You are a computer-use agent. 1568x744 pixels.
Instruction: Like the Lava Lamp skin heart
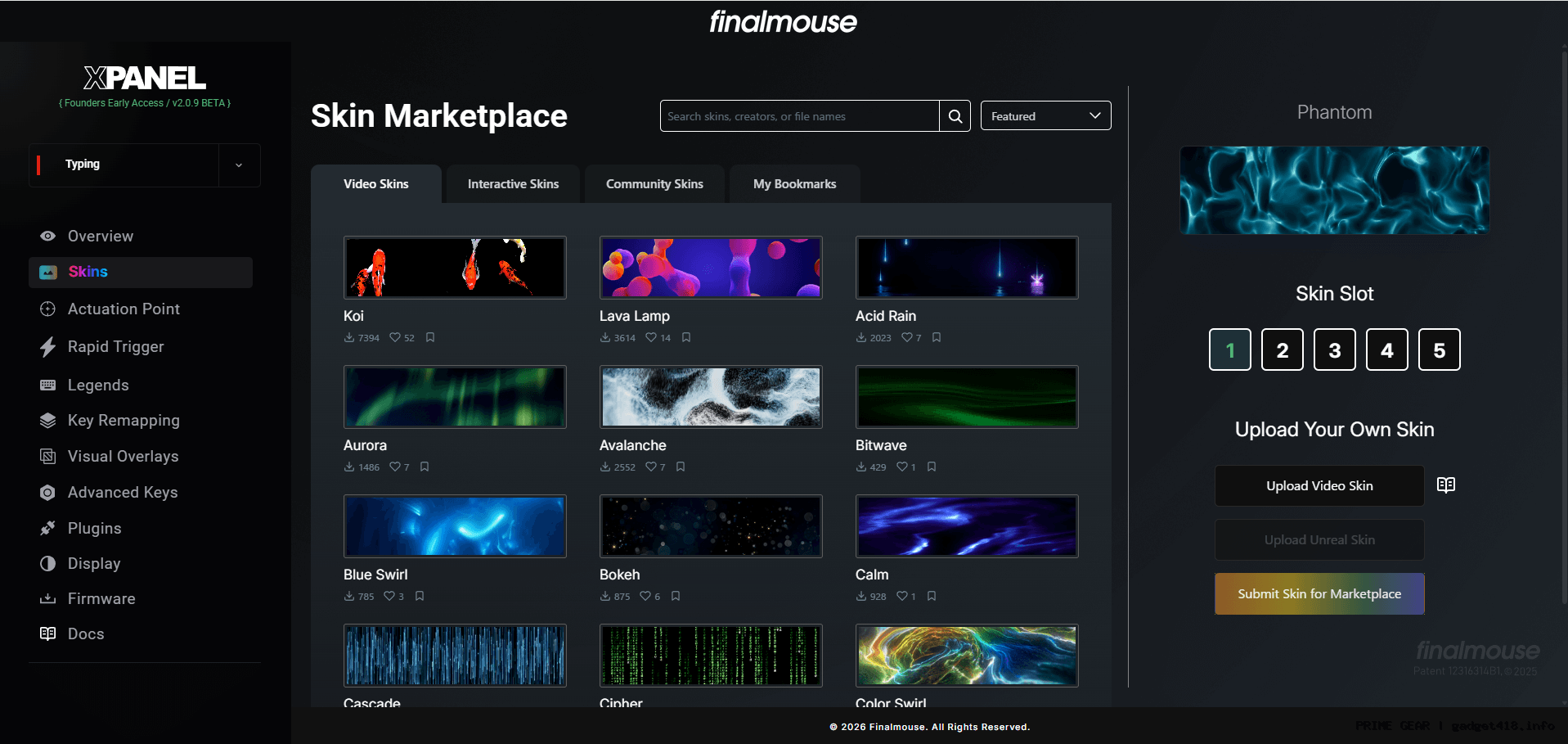tap(651, 337)
